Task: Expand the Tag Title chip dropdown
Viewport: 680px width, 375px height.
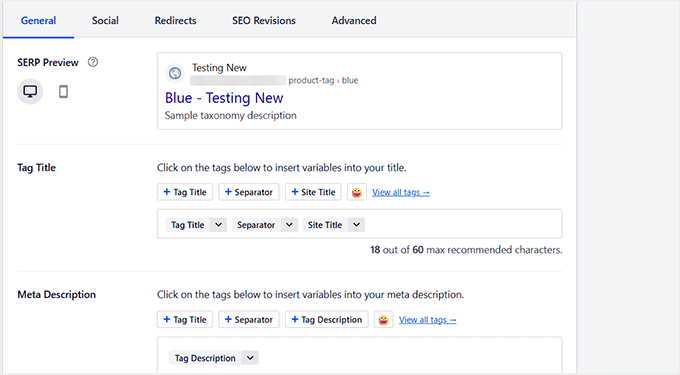Action: (219, 225)
